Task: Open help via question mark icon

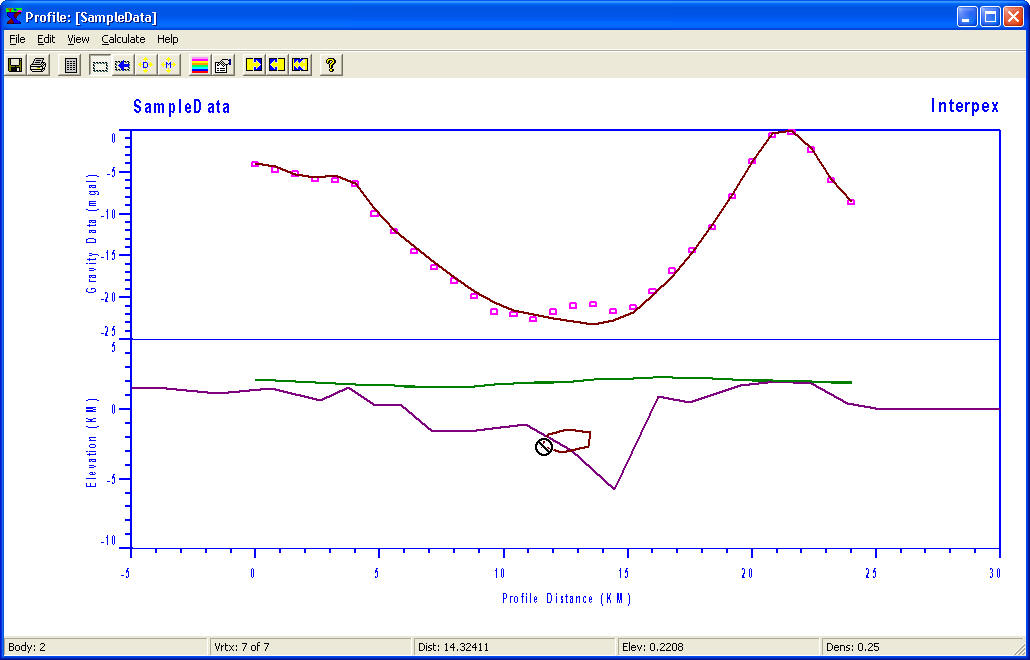Action: pos(331,65)
